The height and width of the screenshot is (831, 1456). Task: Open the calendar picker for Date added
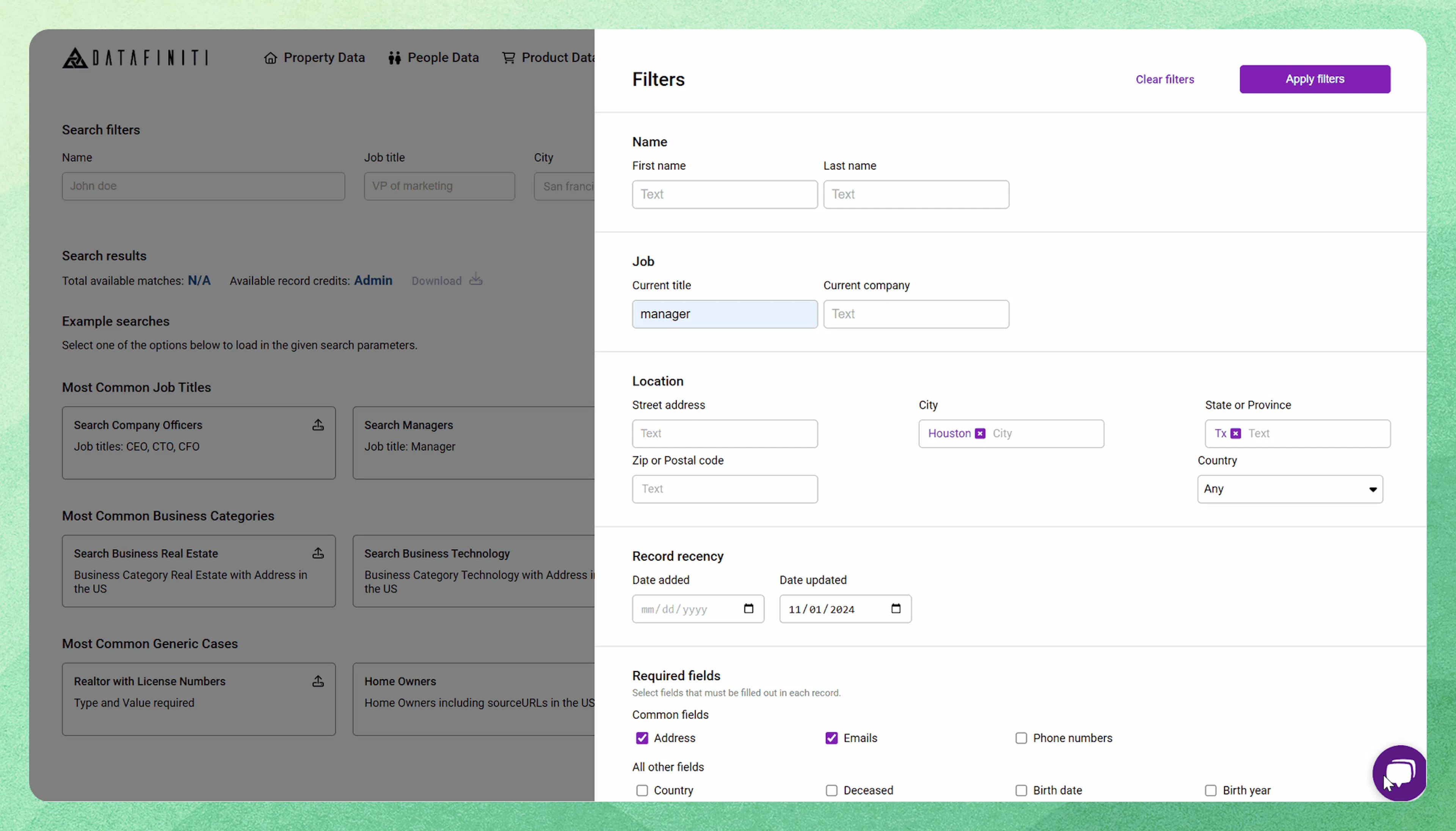coord(748,609)
